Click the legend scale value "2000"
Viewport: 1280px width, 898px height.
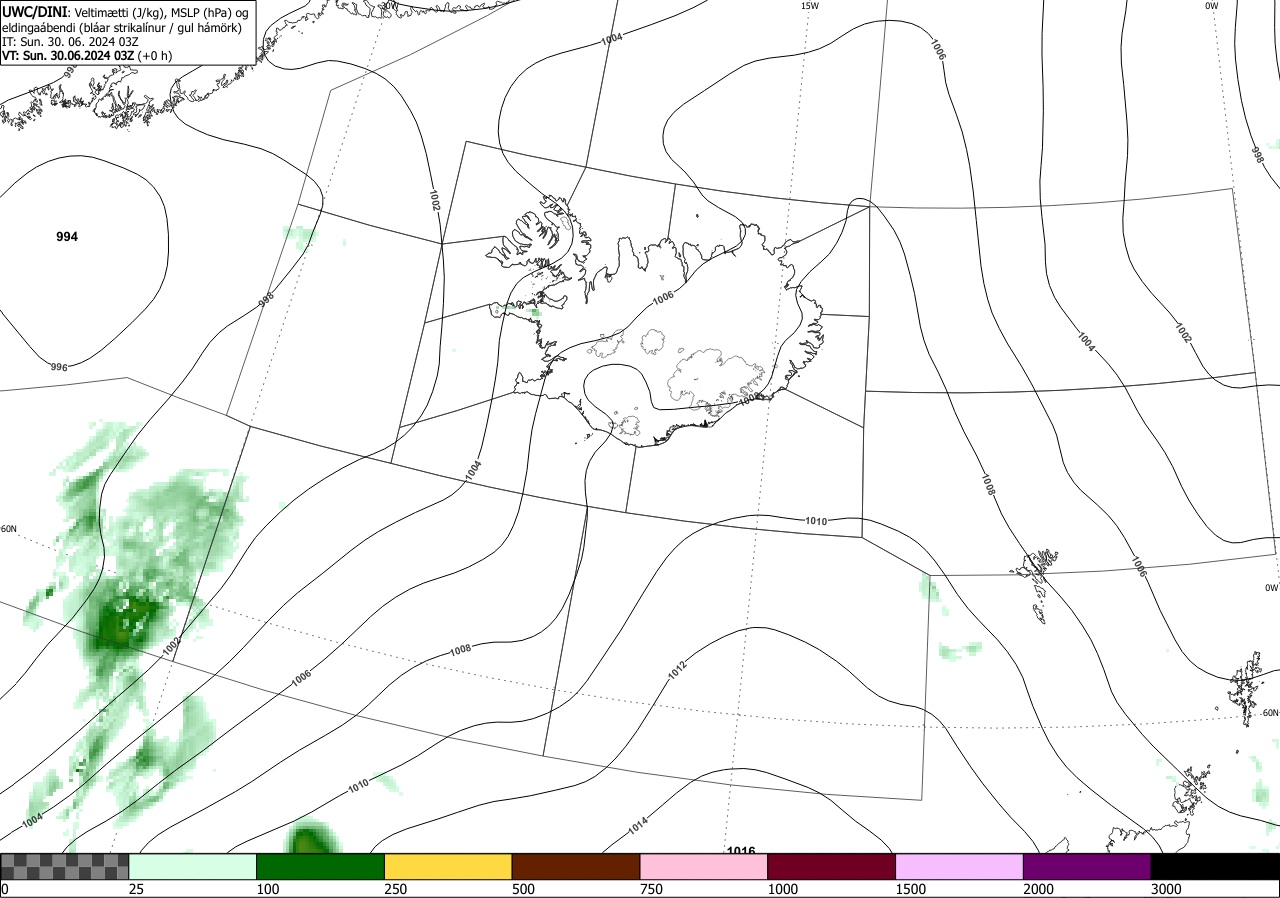[x=1040, y=889]
